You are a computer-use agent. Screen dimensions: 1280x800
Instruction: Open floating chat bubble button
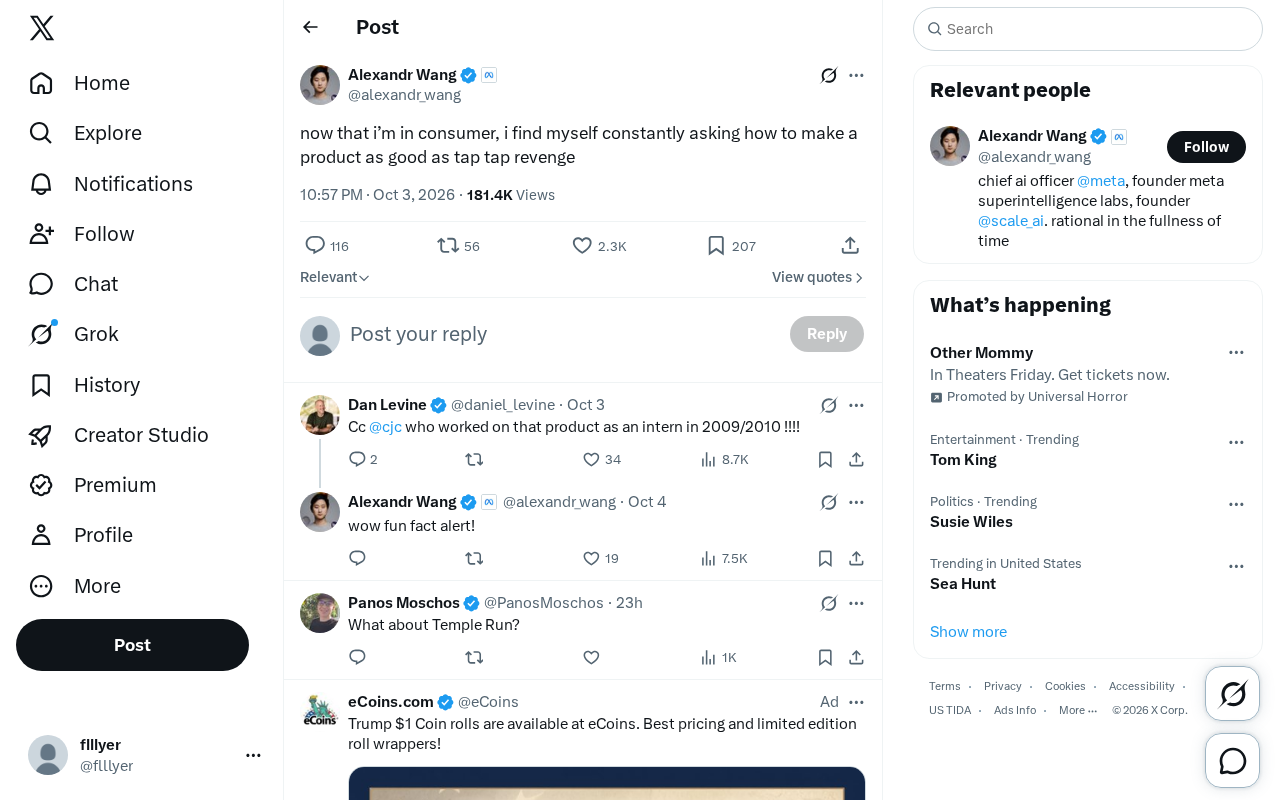[x=1233, y=761]
